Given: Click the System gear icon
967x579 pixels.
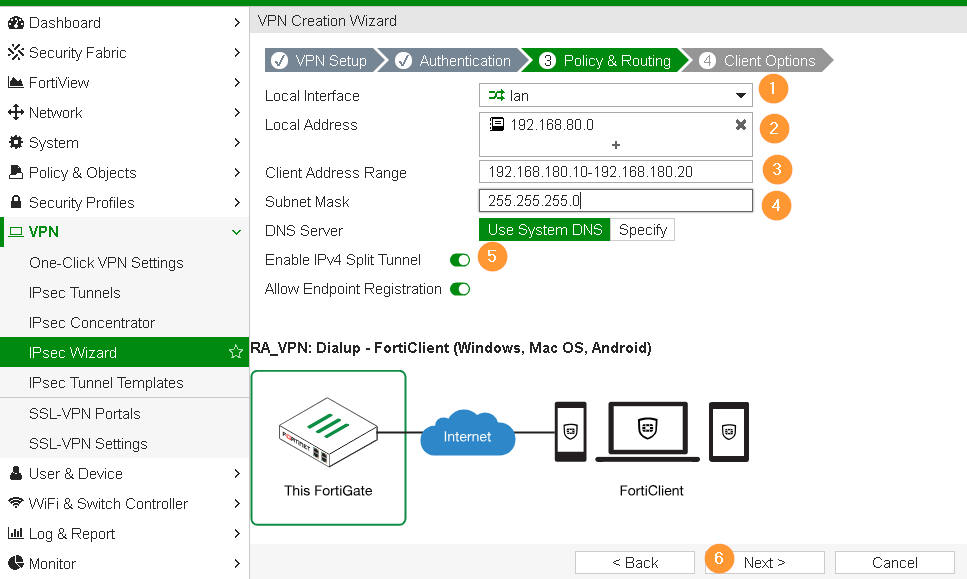Looking at the screenshot, I should [15, 142].
